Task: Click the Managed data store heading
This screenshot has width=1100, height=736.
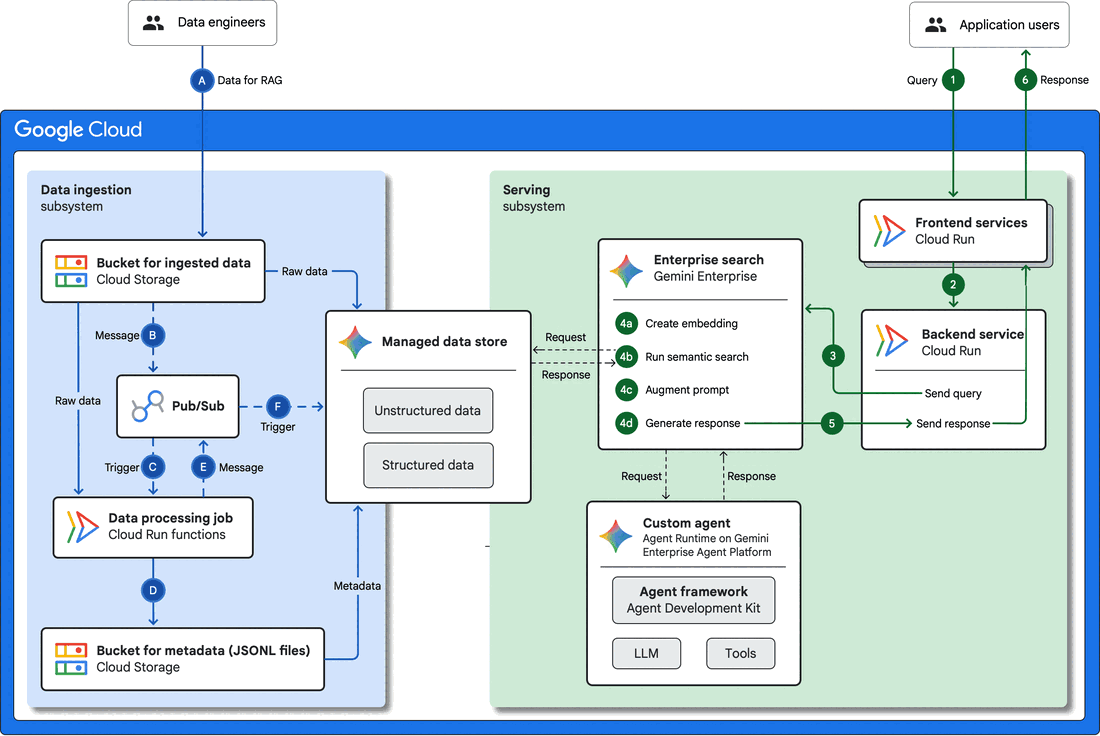Action: [x=444, y=342]
